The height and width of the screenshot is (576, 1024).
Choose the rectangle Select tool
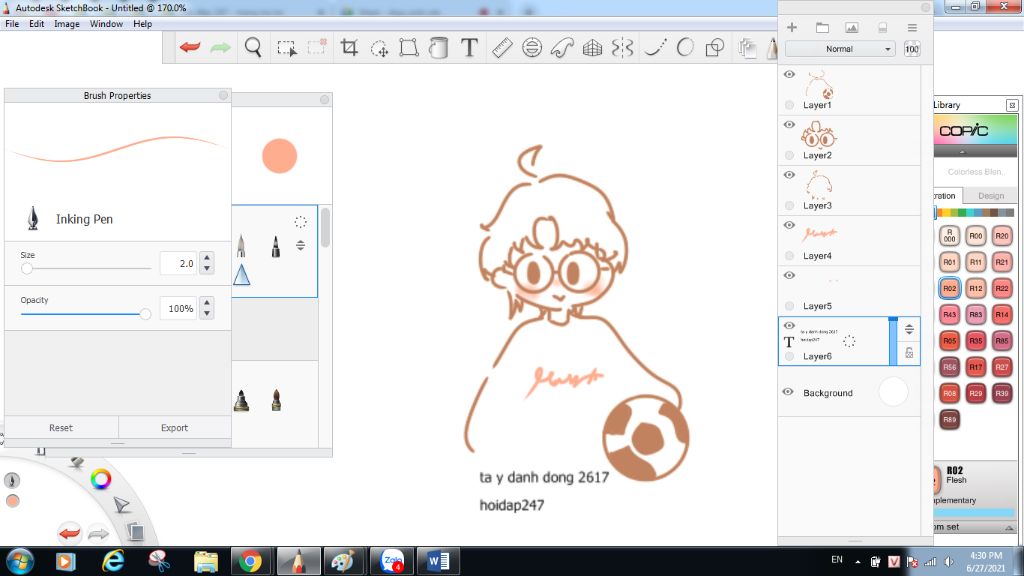pos(287,48)
